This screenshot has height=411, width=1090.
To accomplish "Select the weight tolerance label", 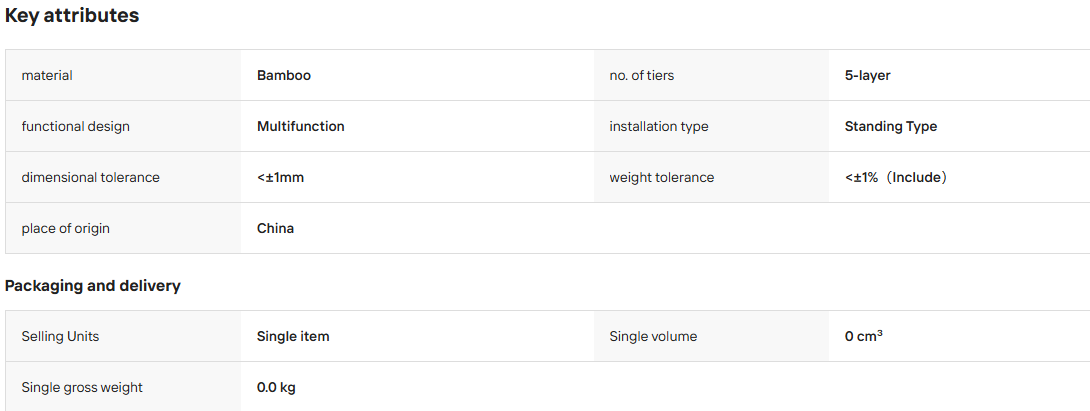I will click(x=662, y=177).
